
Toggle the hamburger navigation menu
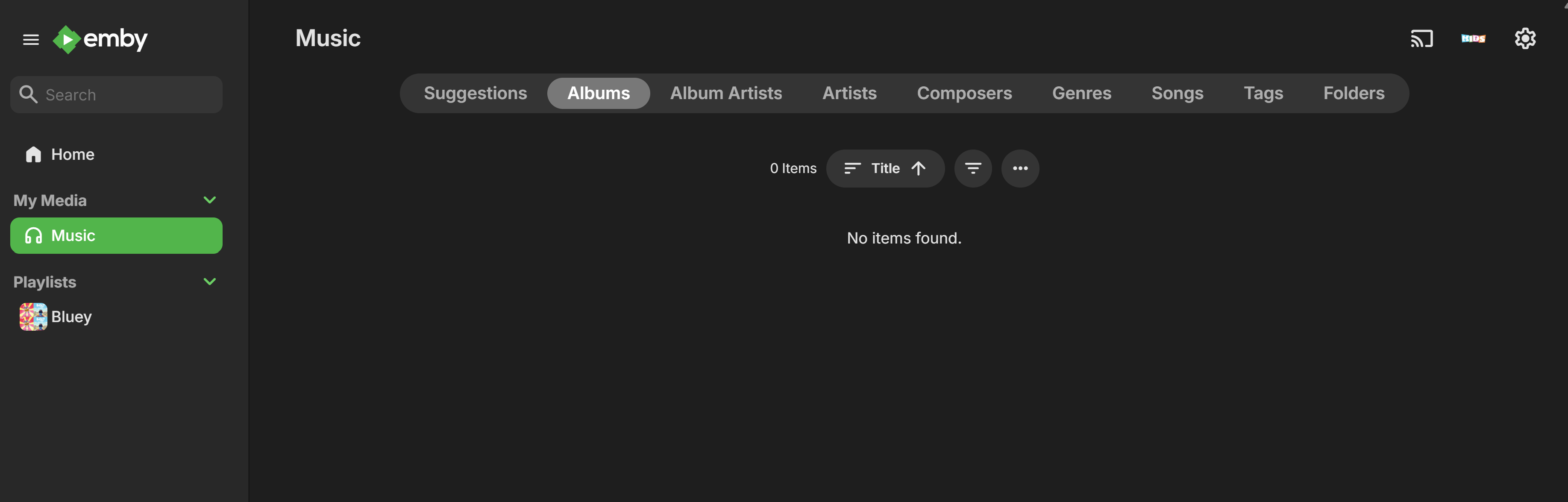(30, 40)
